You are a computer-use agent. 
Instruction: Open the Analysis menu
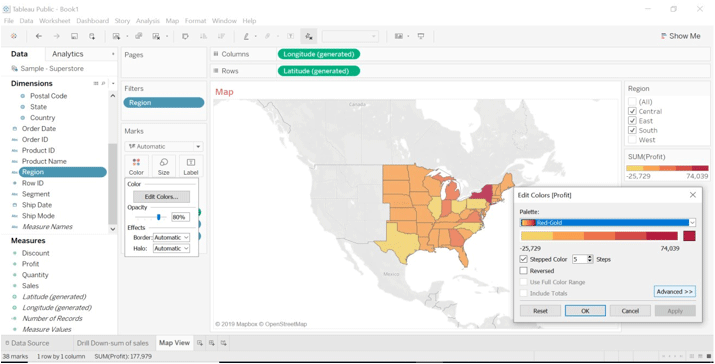tap(148, 21)
